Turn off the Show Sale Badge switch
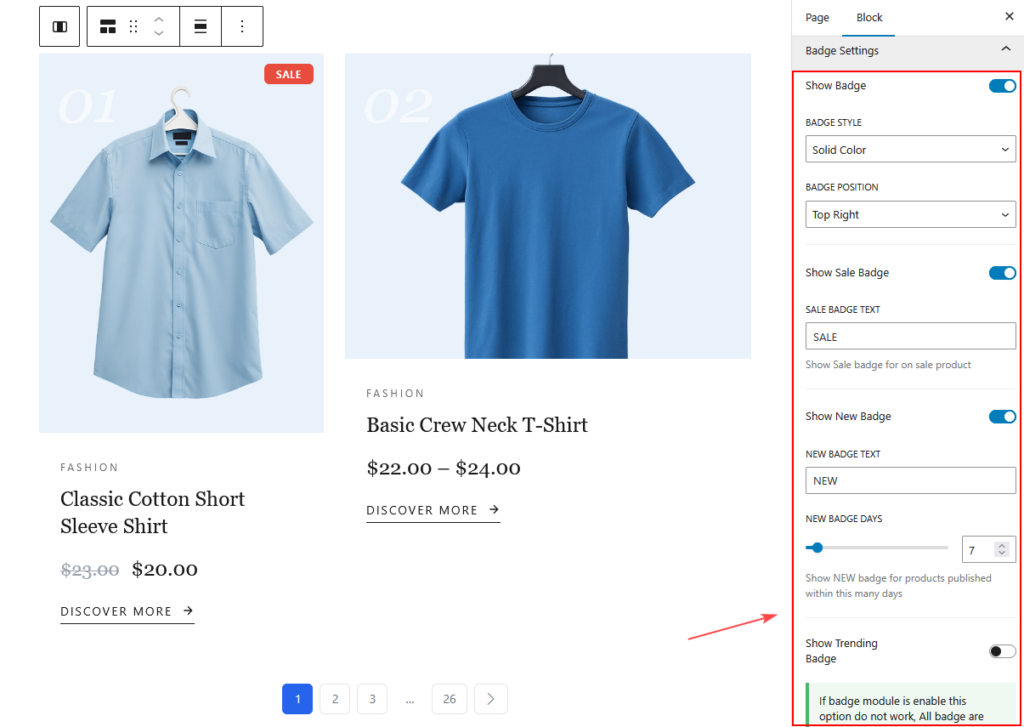This screenshot has width=1024, height=727. pyautogui.click(x=1001, y=273)
